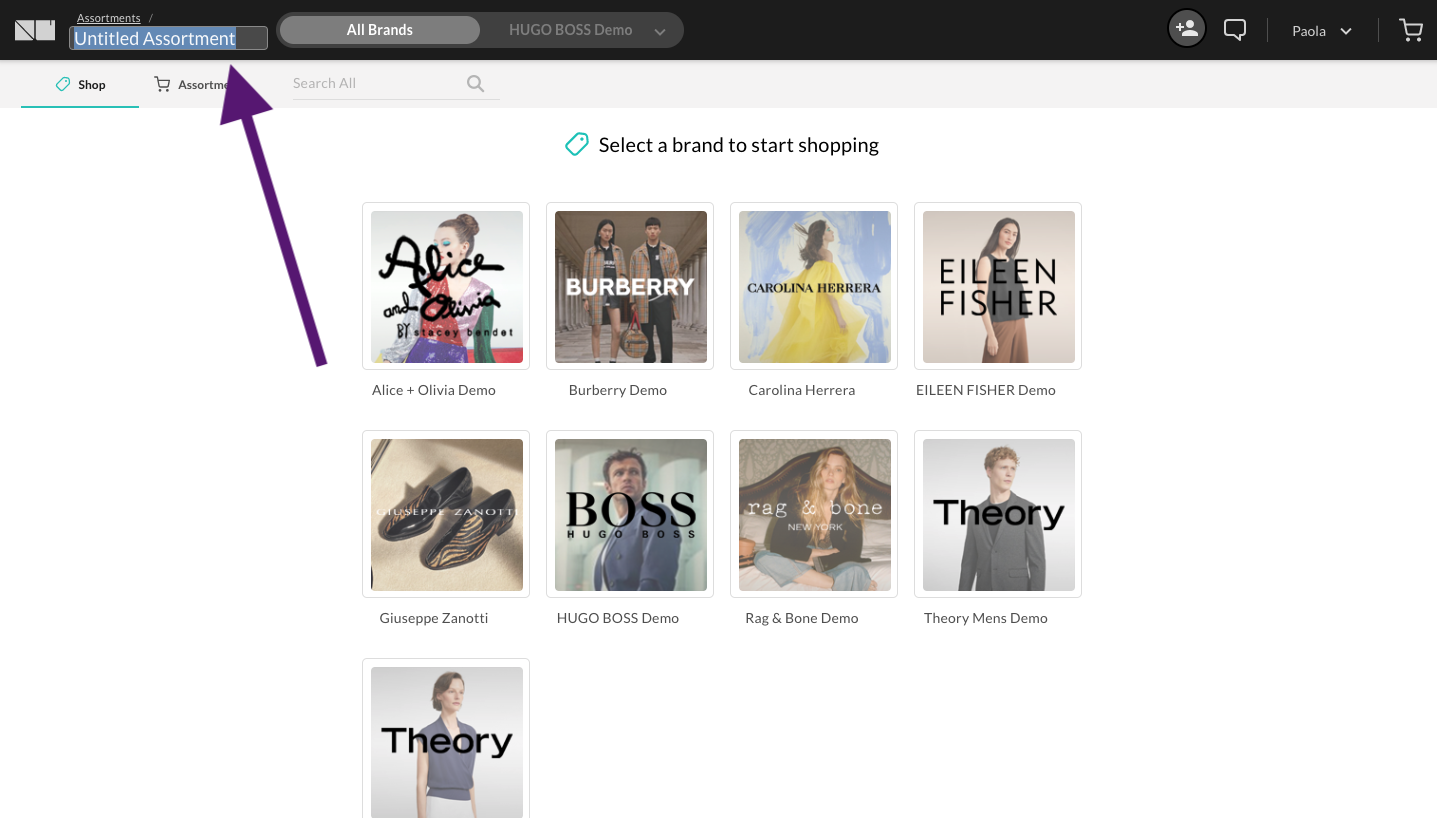Open the Carolina Herrera brand thumbnail

815,287
